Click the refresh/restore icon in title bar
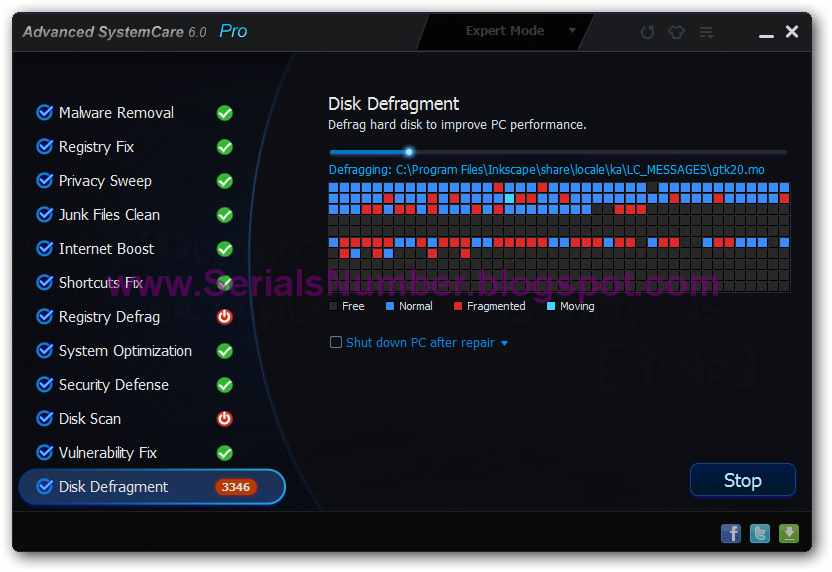Screen dimensions: 832x572 pyautogui.click(x=647, y=32)
